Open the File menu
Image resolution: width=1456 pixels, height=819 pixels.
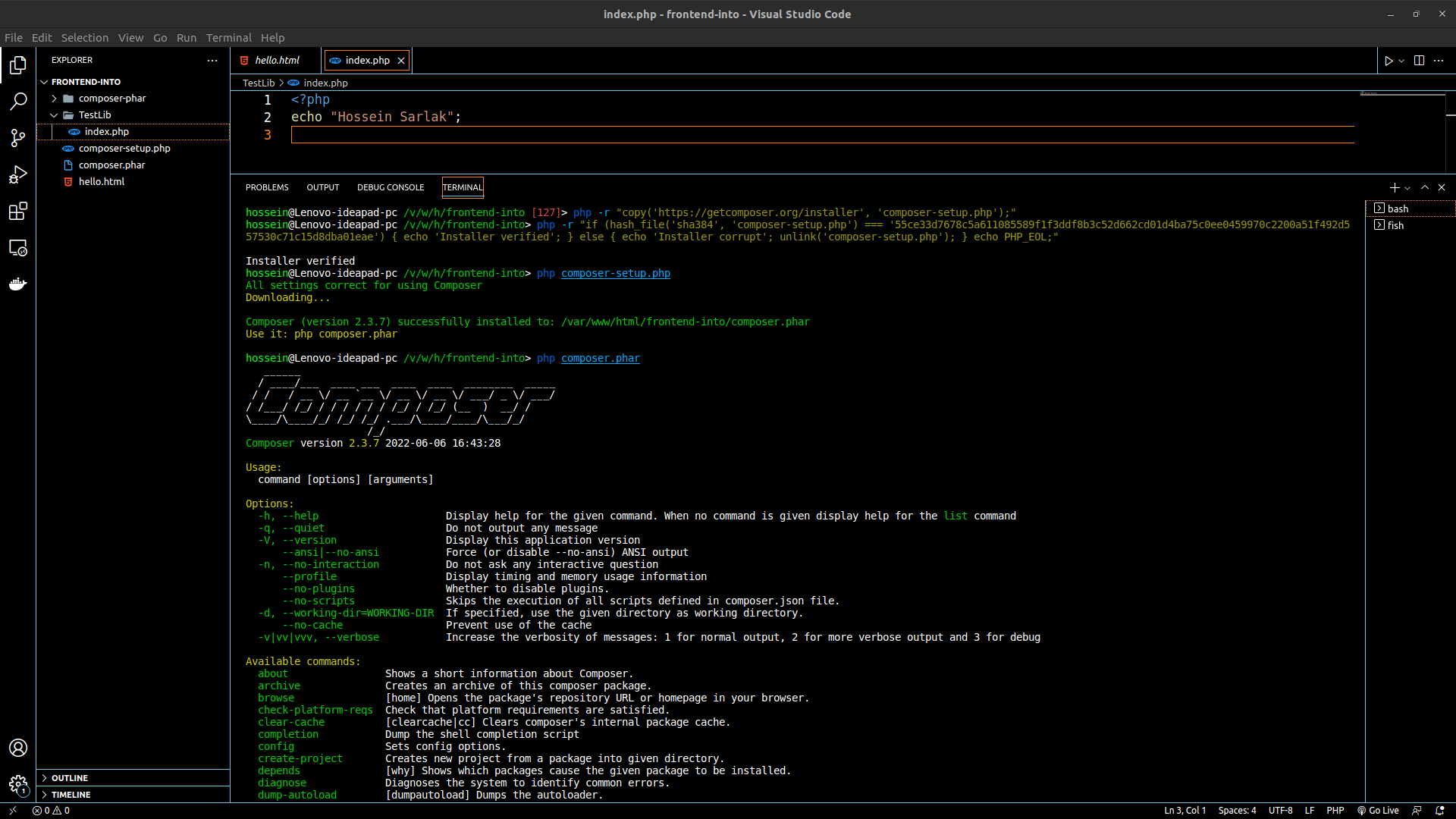click(x=14, y=38)
